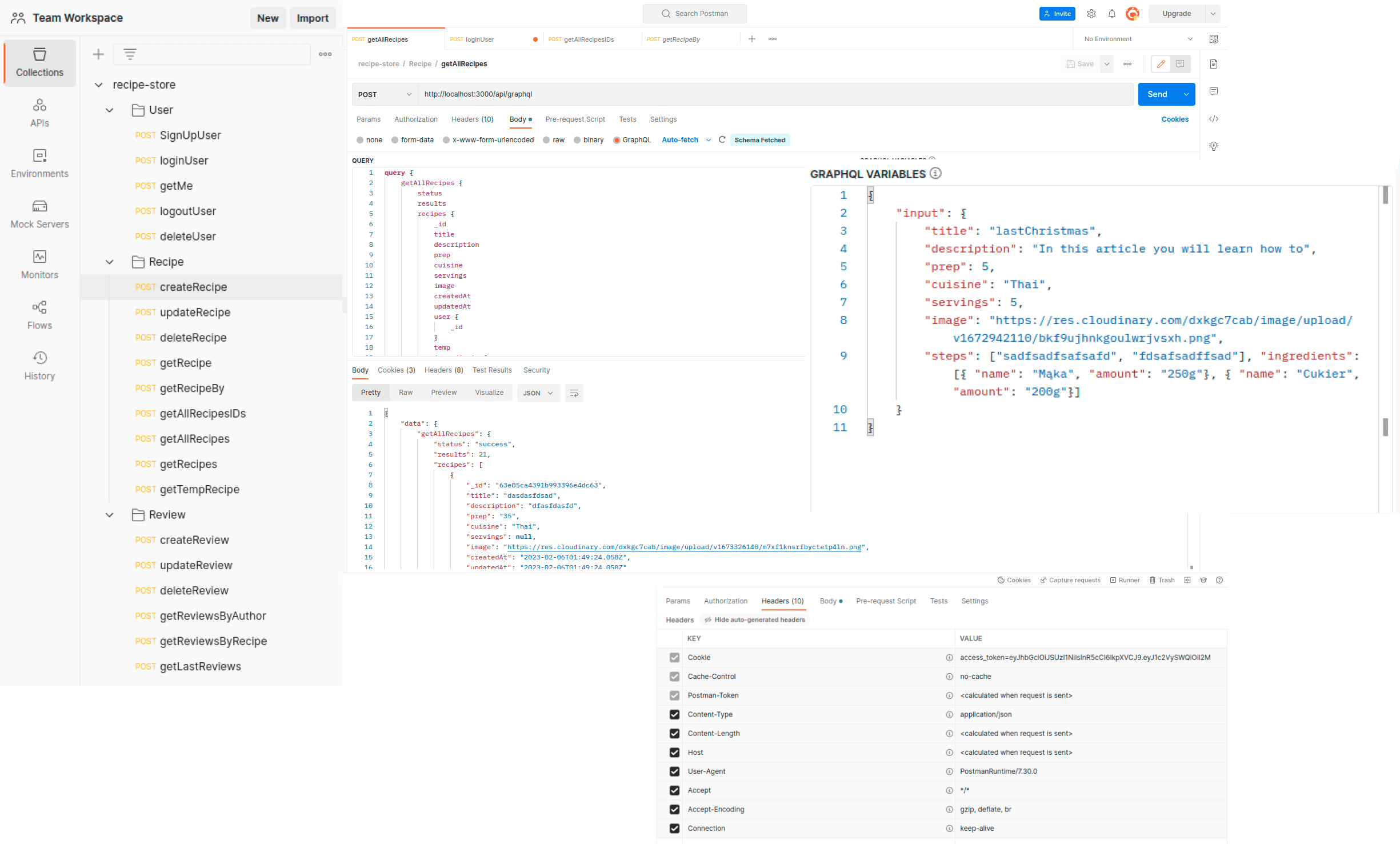
Task: Open the notifications bell icon
Action: pyautogui.click(x=1111, y=14)
